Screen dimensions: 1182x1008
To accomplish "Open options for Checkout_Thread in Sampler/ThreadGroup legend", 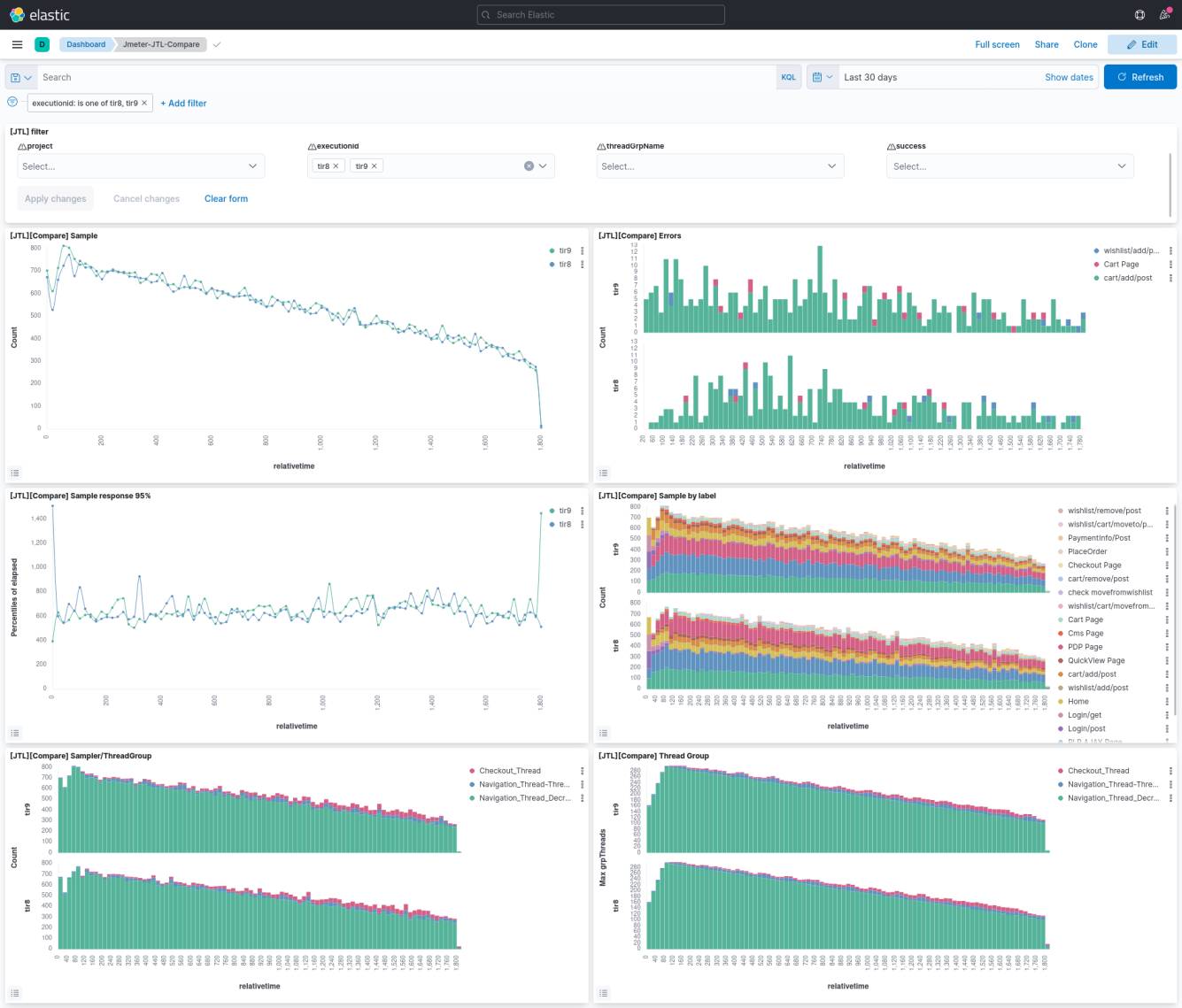I will point(582,771).
